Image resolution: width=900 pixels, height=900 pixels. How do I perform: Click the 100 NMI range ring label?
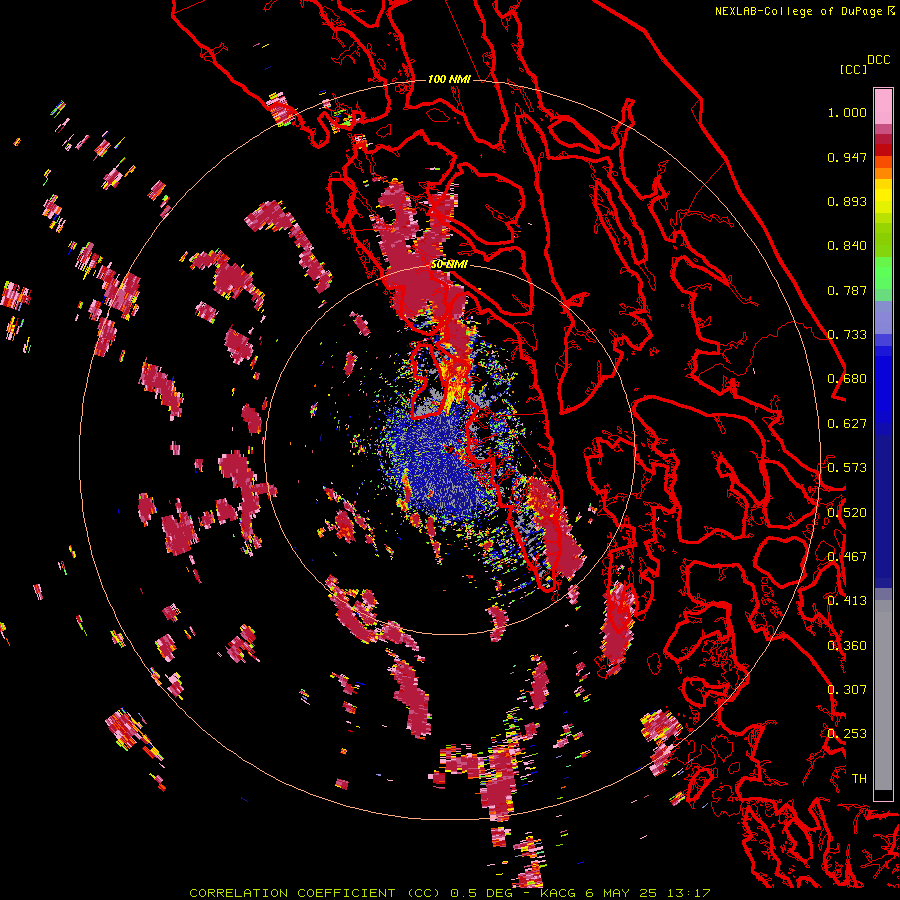point(449,79)
